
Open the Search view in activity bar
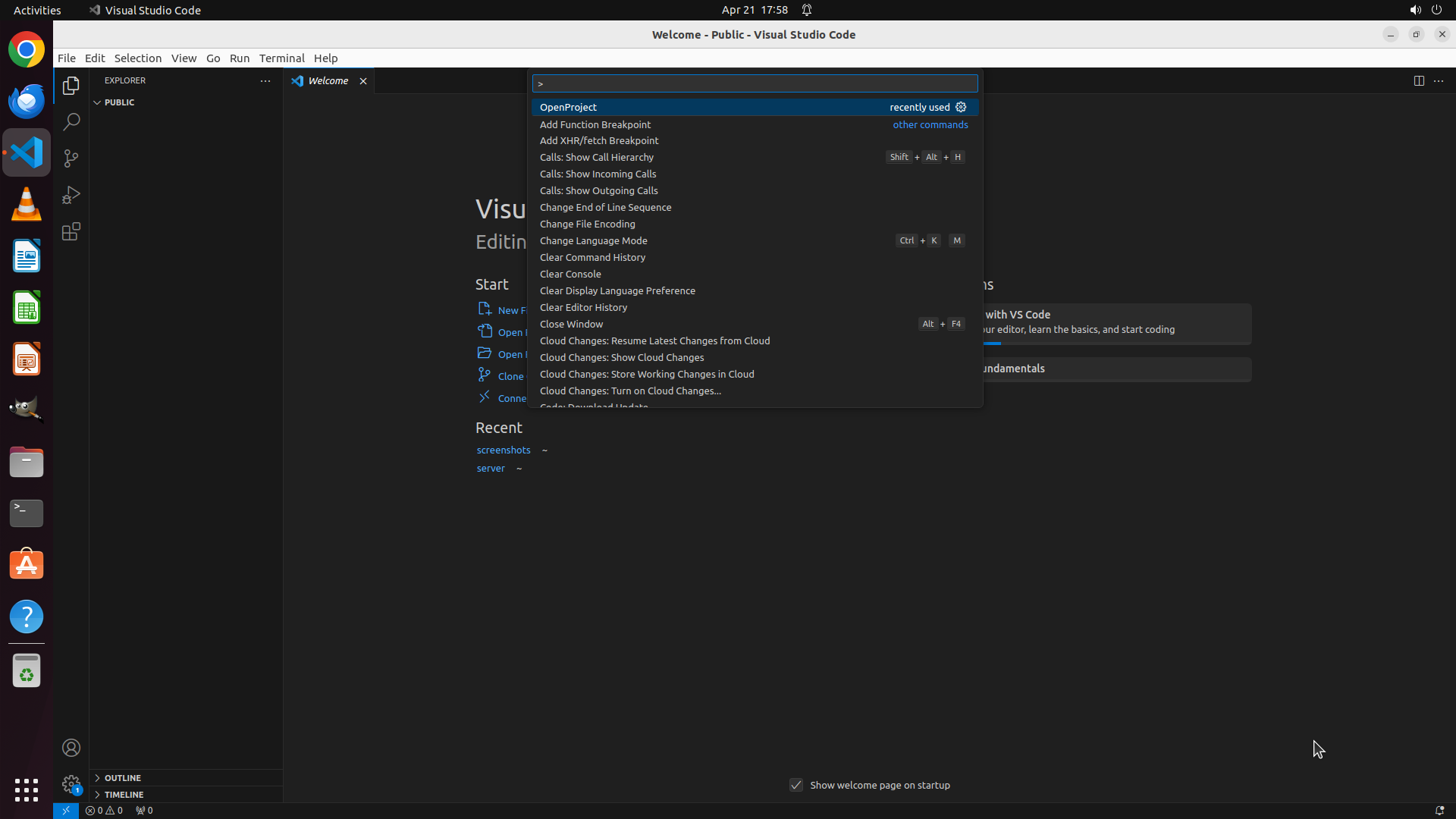click(x=71, y=122)
